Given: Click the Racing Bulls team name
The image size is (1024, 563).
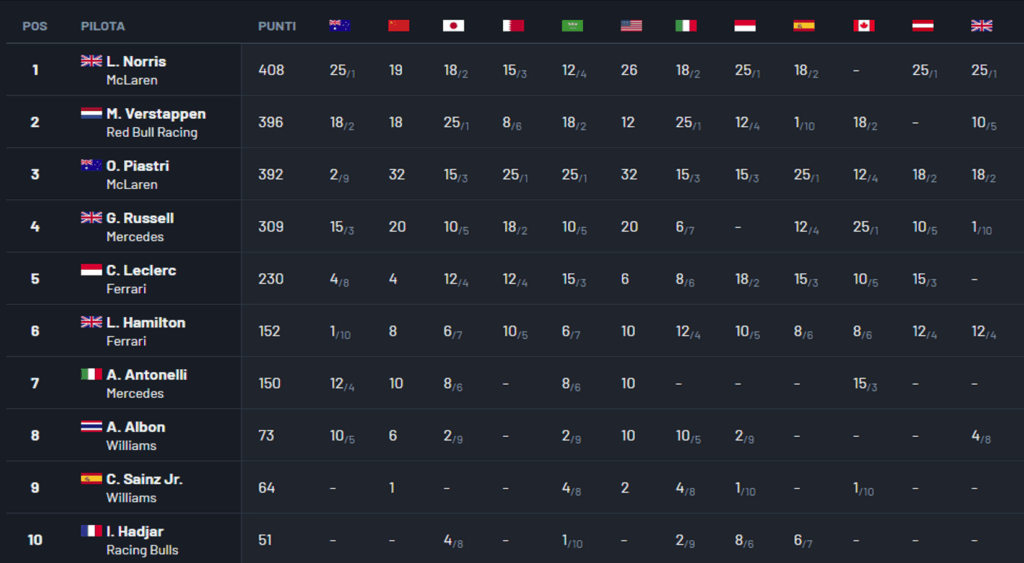Looking at the screenshot, I should click(142, 549).
